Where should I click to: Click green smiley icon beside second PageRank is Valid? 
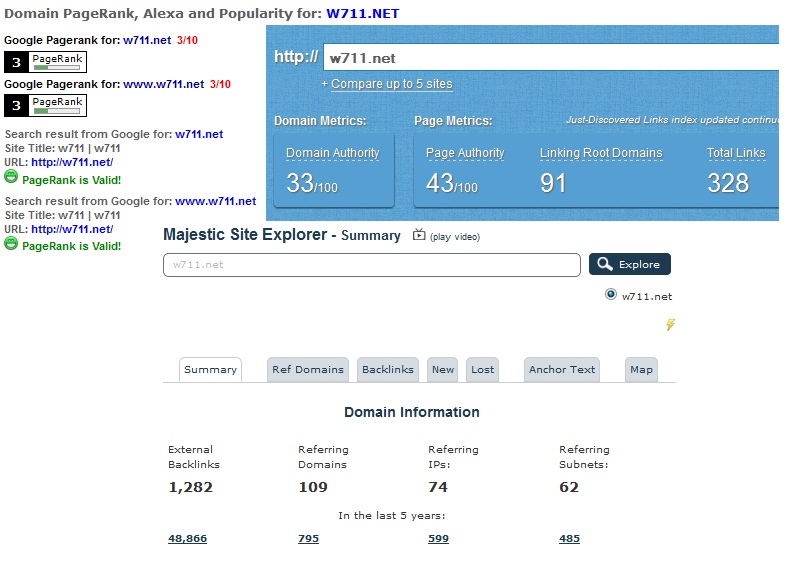(11, 244)
